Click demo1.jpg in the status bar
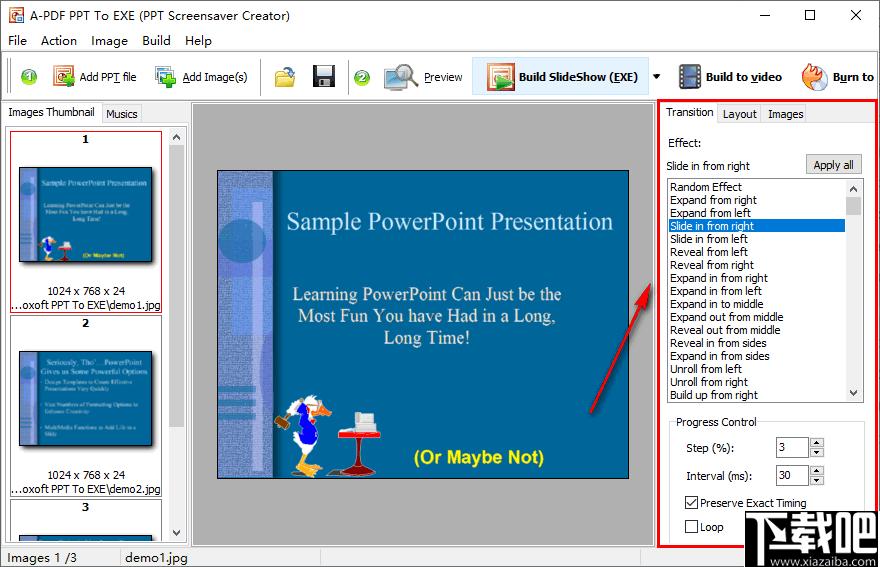This screenshot has height=567, width=880. pos(156,557)
